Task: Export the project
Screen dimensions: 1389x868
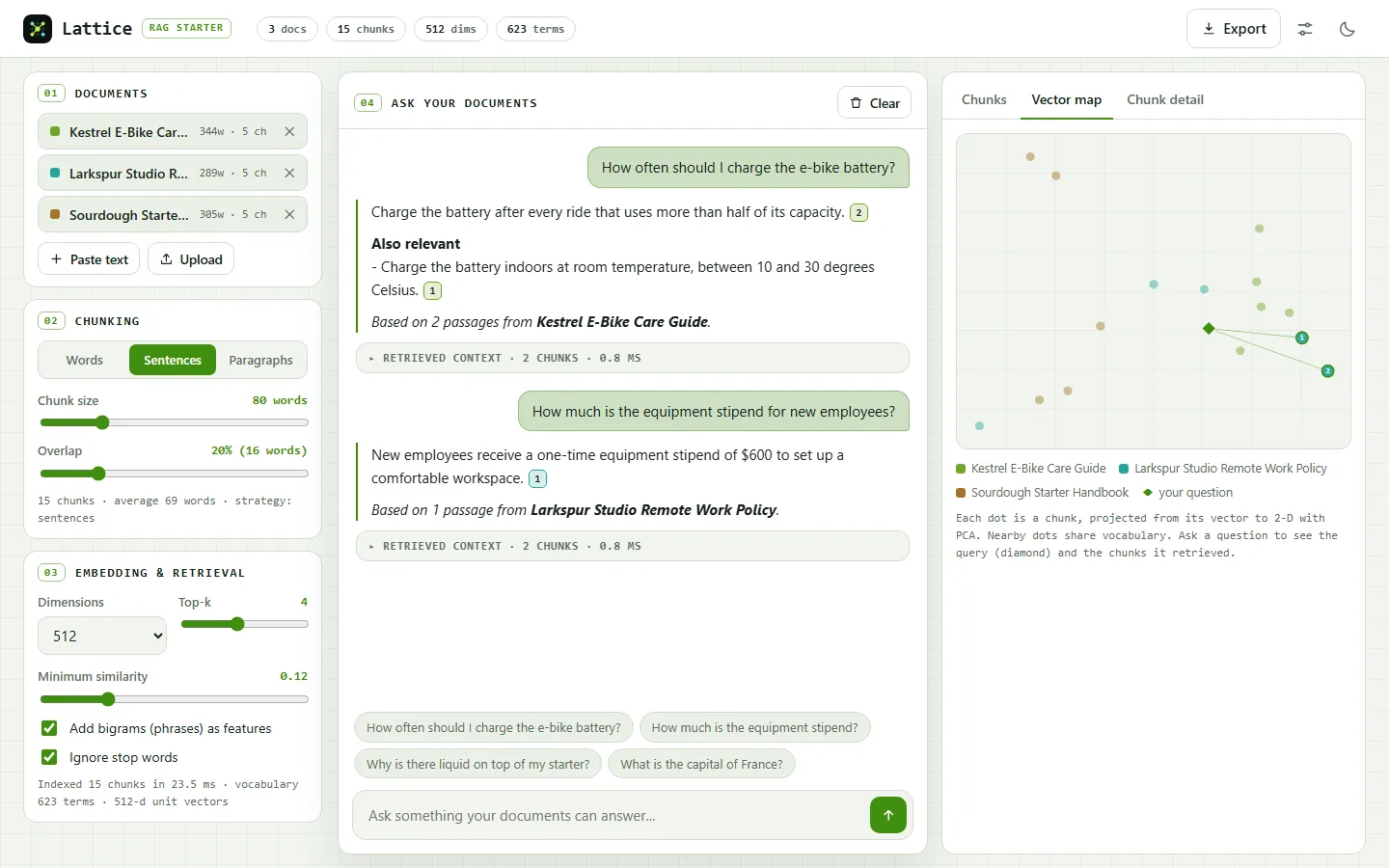Action: (x=1234, y=29)
